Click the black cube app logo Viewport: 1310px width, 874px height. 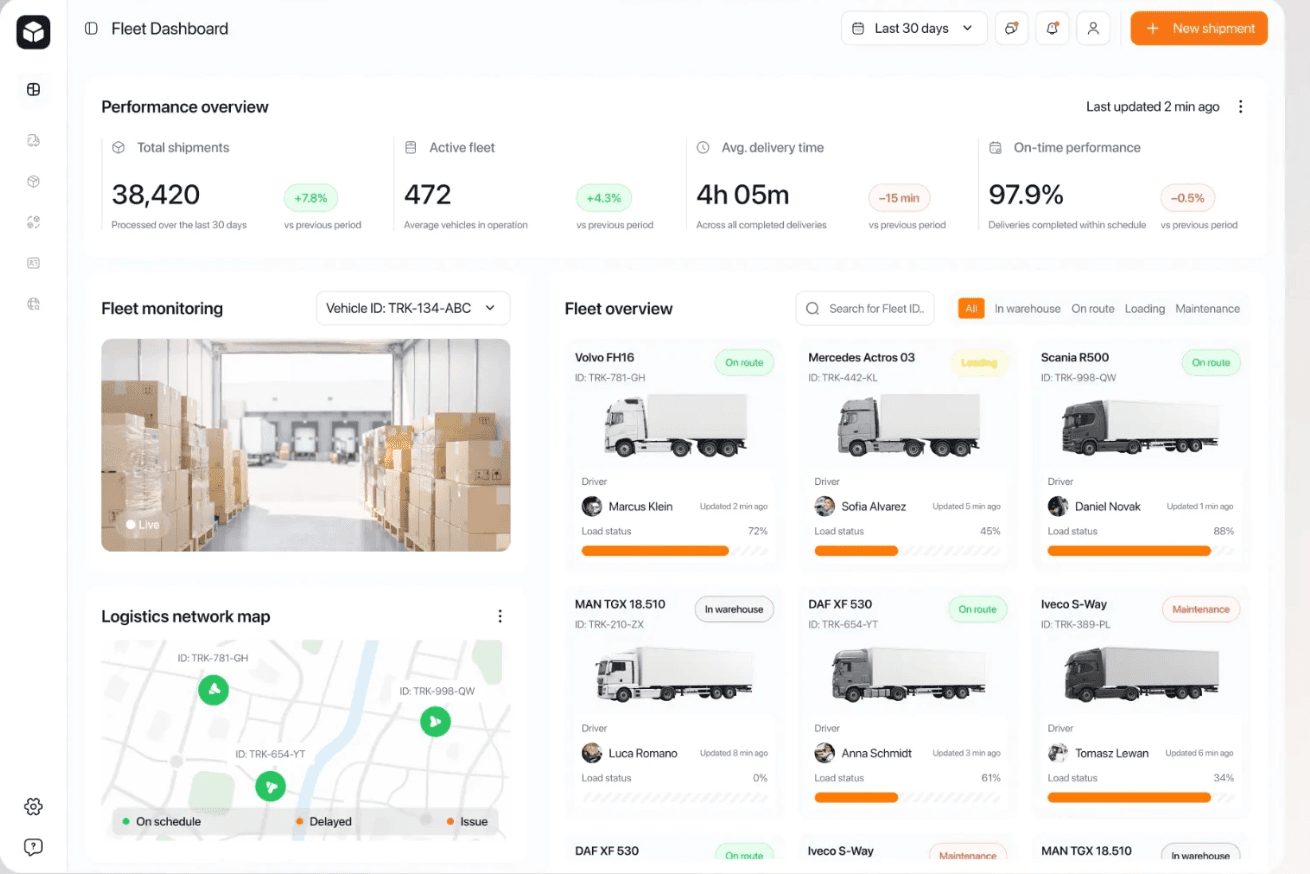[33, 32]
